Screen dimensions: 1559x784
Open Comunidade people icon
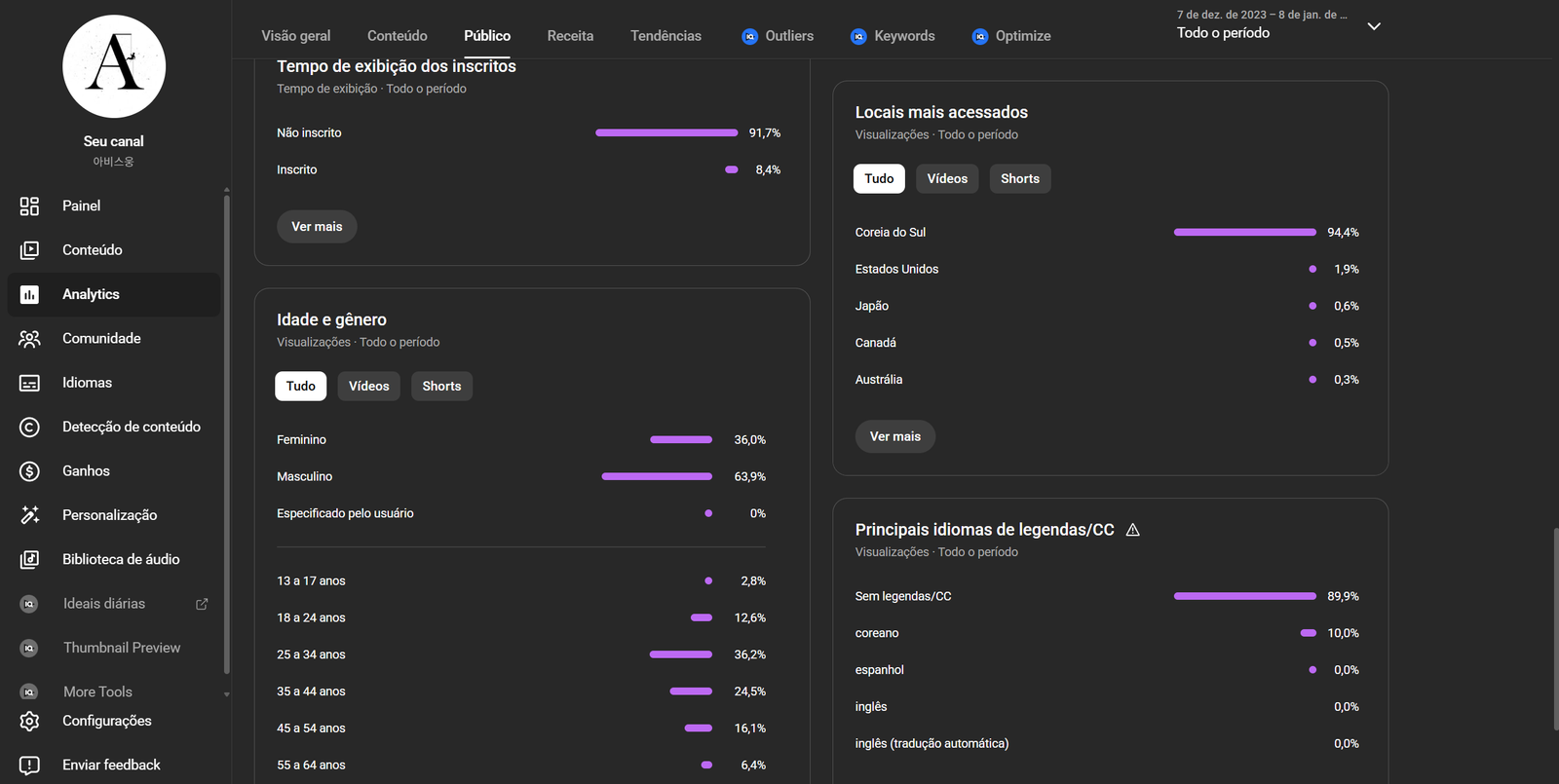pos(29,339)
